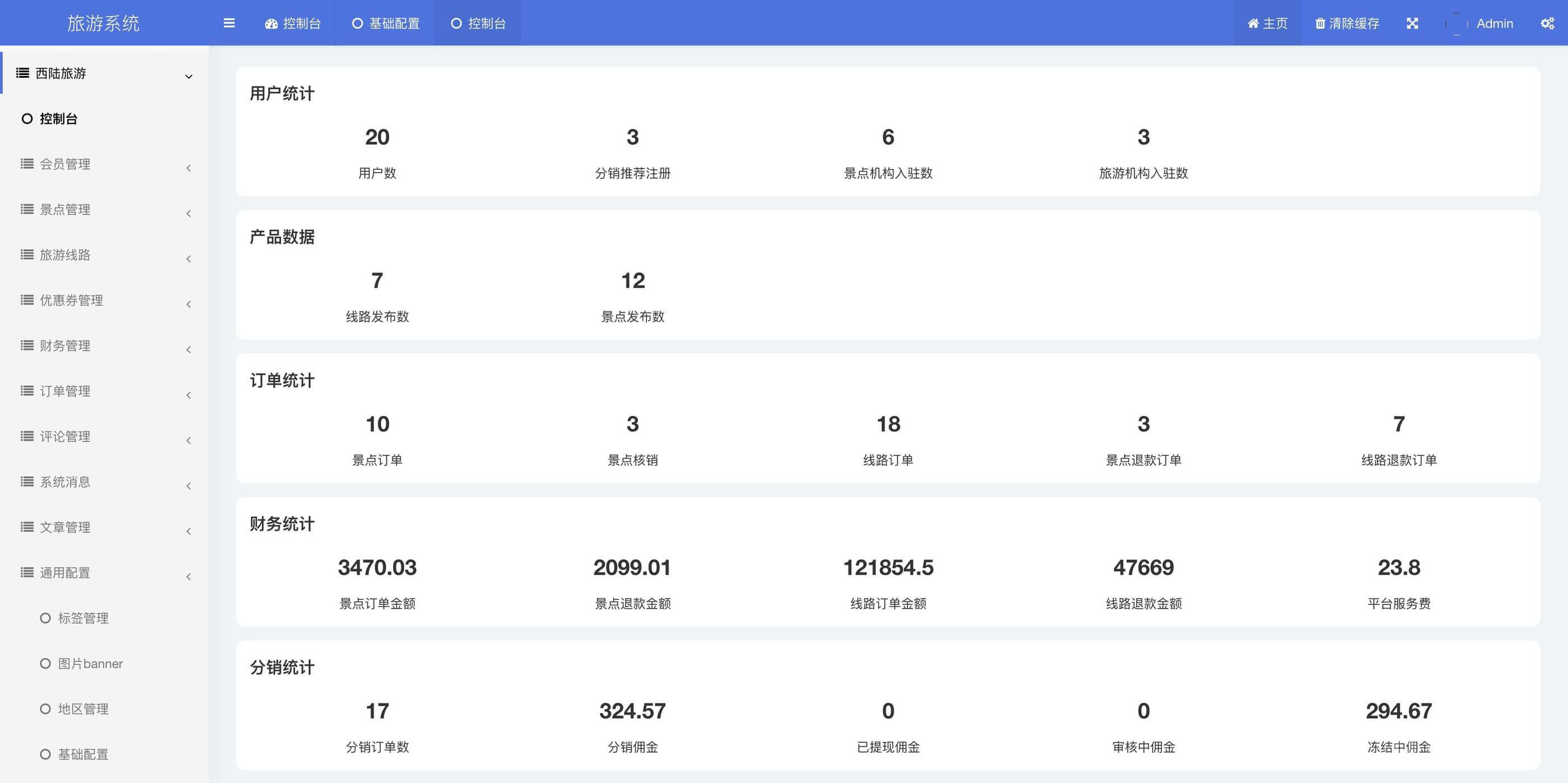Collapse the 西陆旅游 menu chevron
The image size is (1568, 783).
(189, 76)
